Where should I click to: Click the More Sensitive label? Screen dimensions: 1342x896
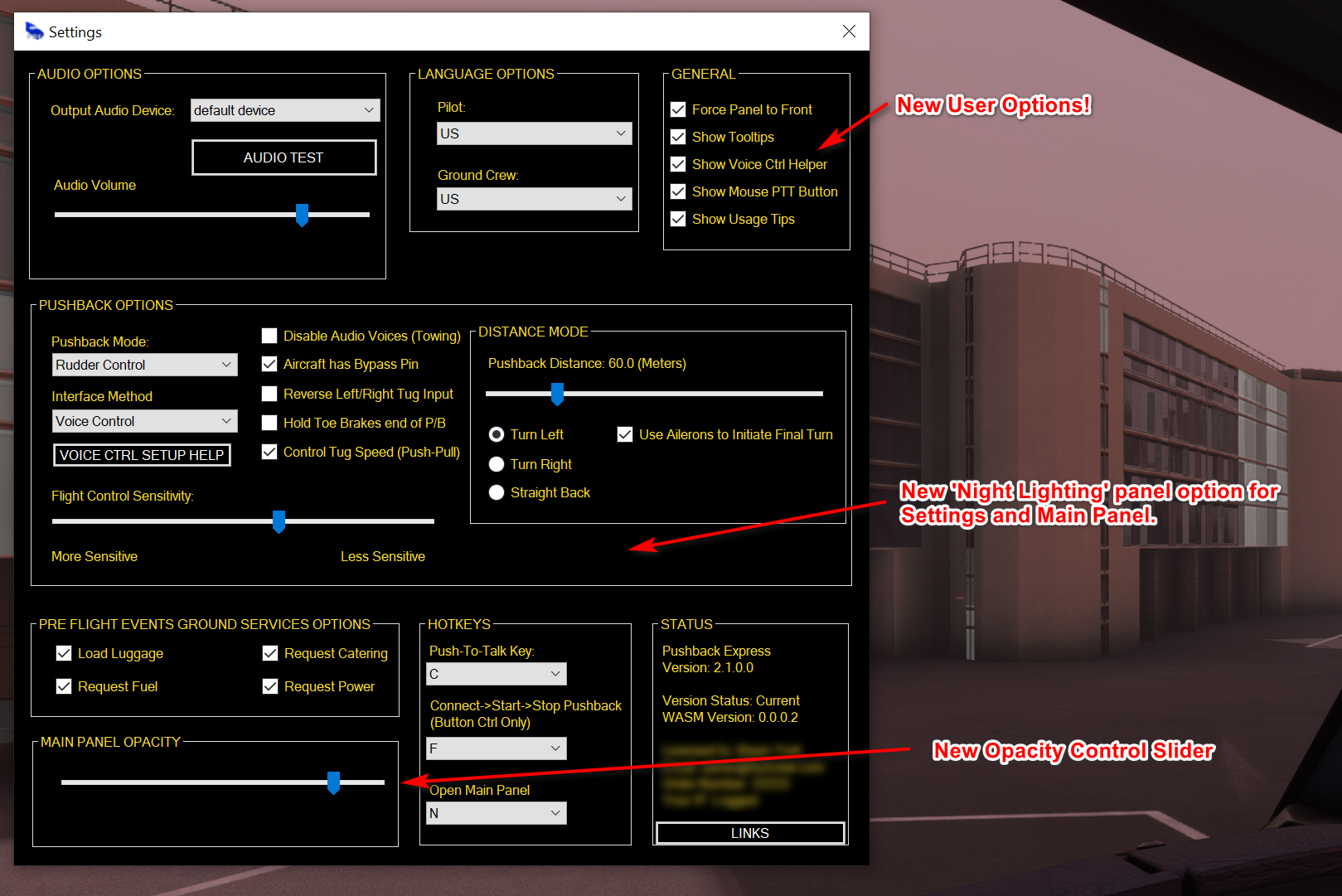[94, 556]
